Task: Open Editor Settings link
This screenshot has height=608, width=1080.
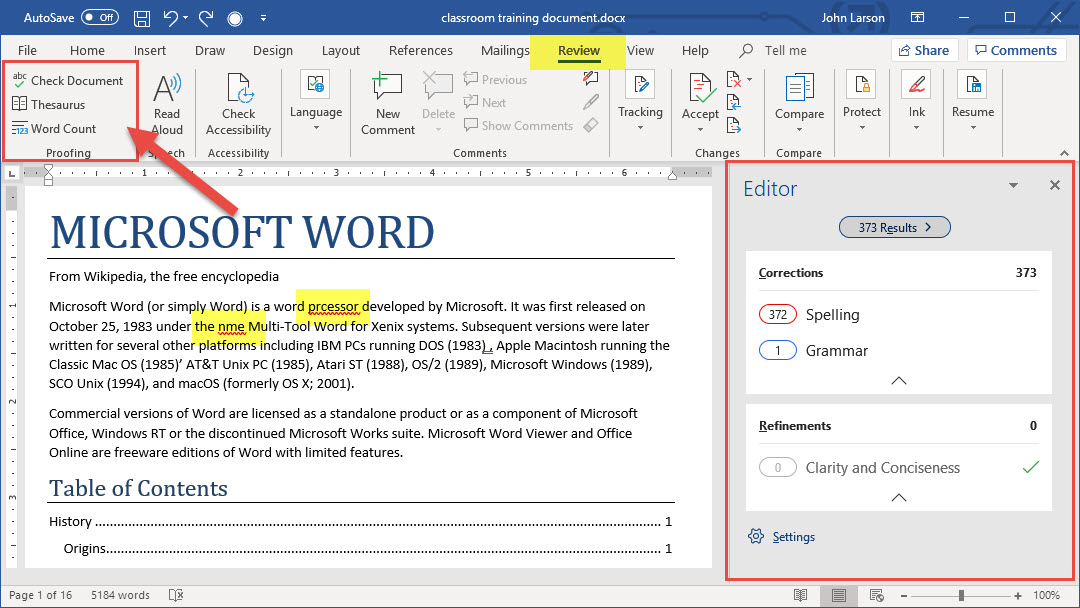Action: tap(793, 537)
